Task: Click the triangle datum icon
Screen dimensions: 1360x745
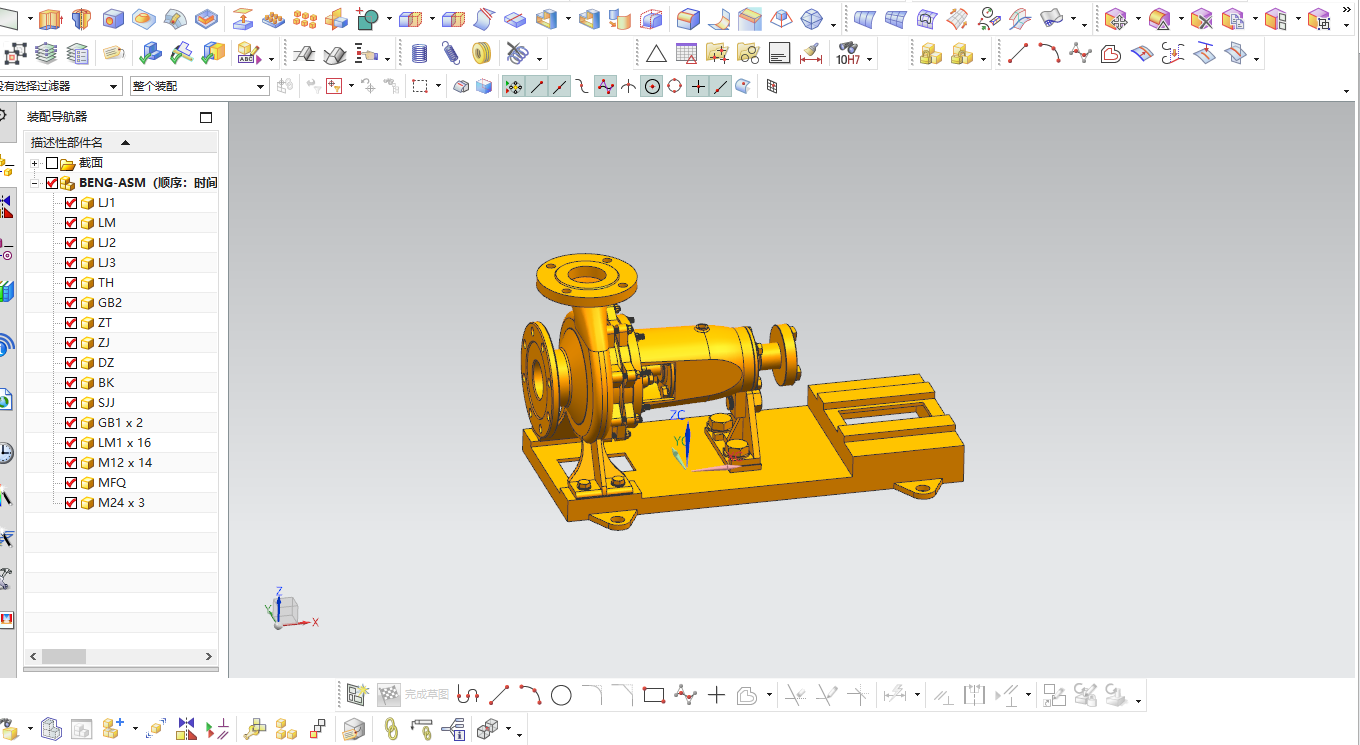Action: [x=655, y=54]
